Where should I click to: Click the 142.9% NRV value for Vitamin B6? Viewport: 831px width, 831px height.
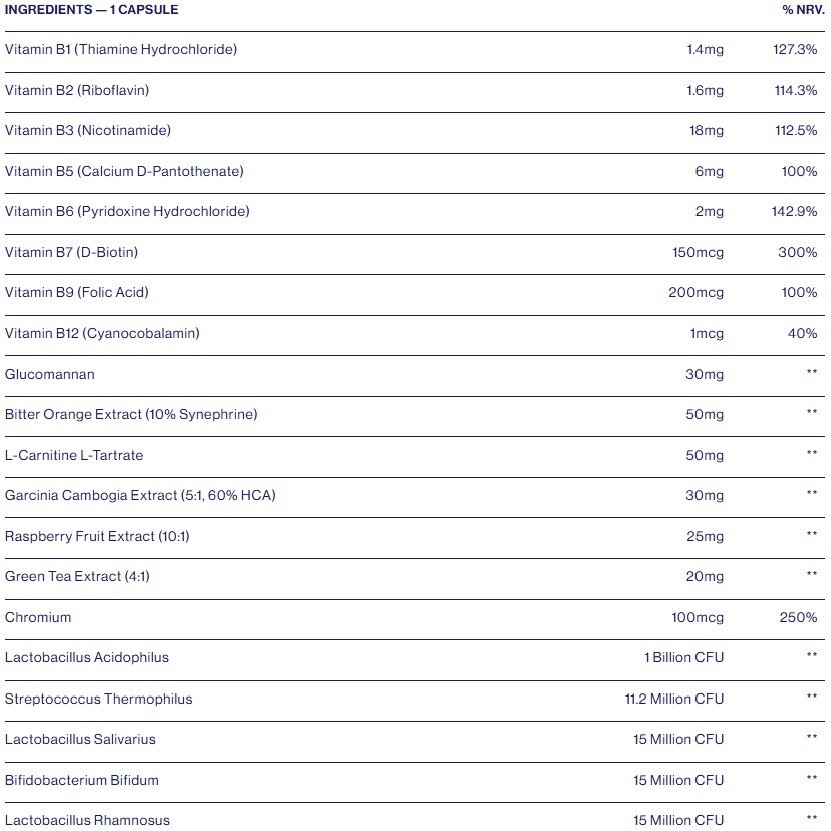[x=797, y=211]
